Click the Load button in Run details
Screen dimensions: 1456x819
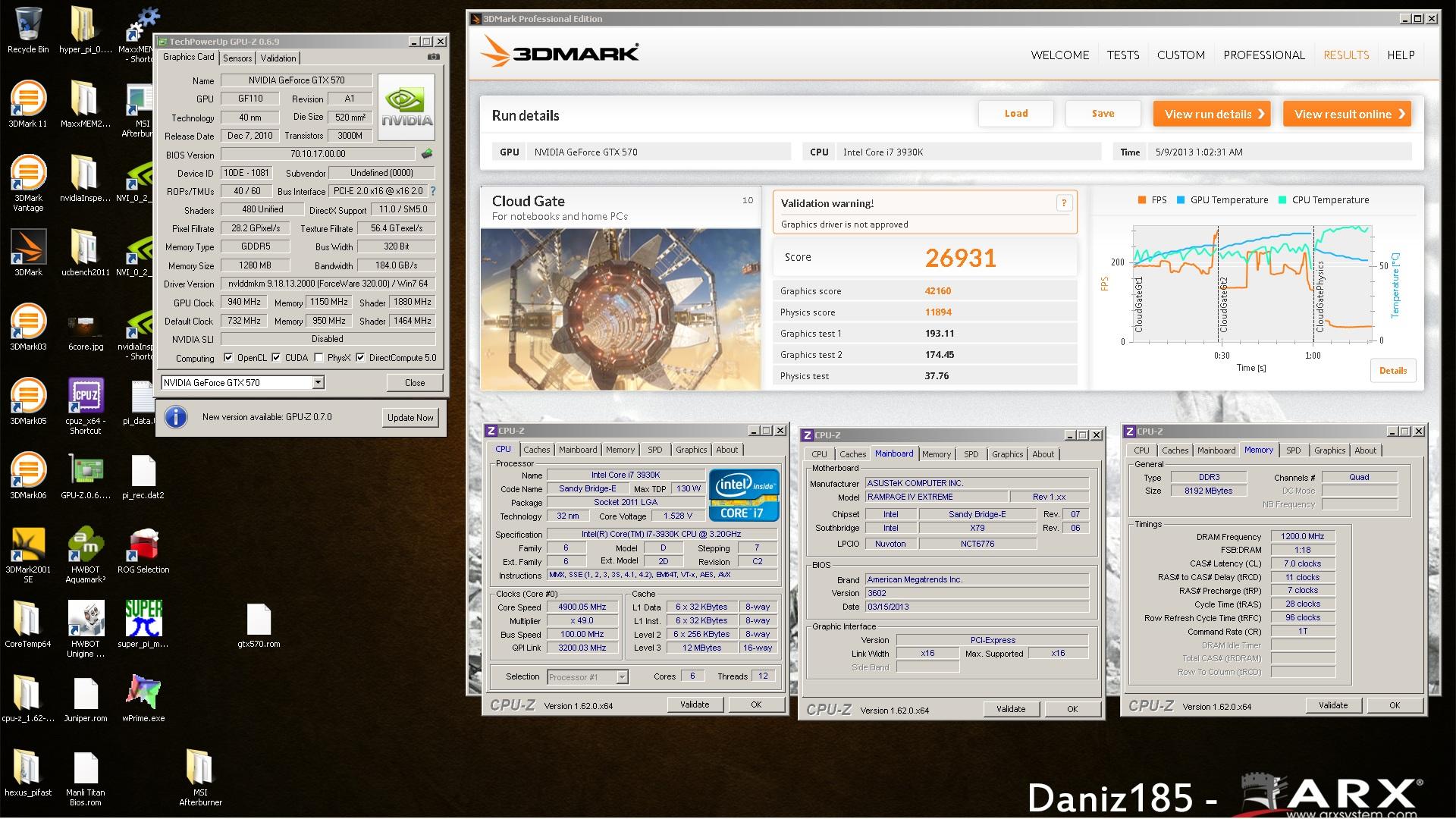click(1016, 114)
